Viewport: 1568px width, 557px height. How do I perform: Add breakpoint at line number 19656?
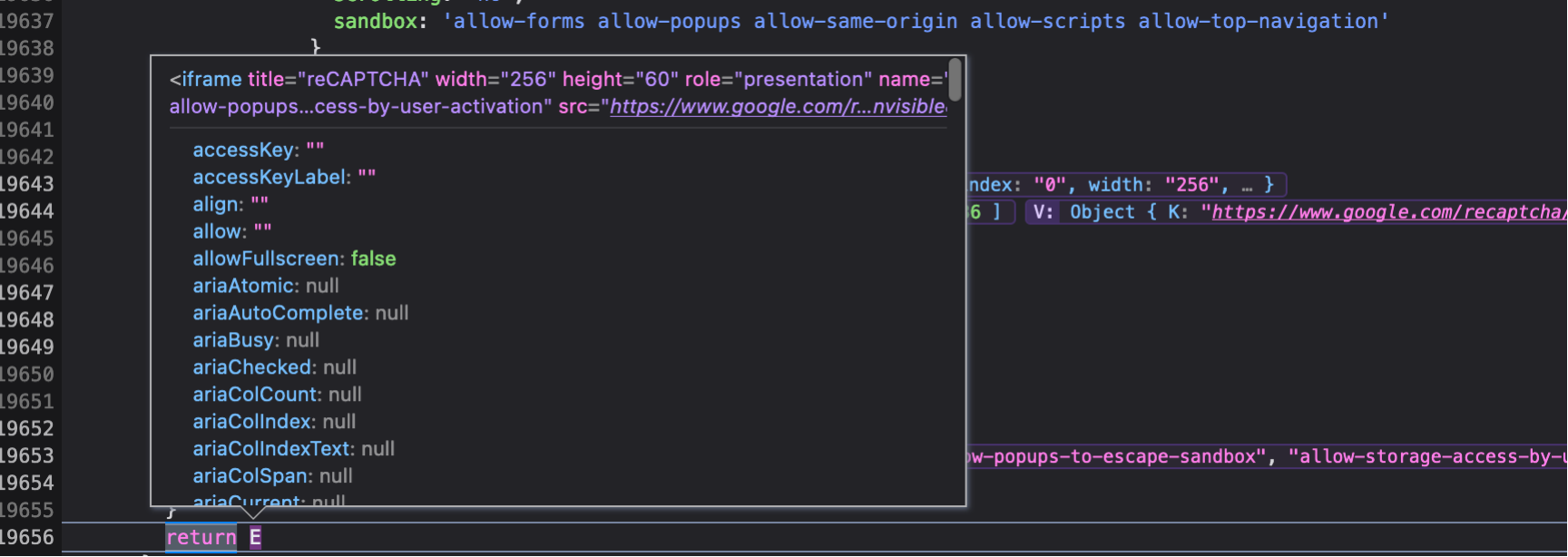(27, 537)
